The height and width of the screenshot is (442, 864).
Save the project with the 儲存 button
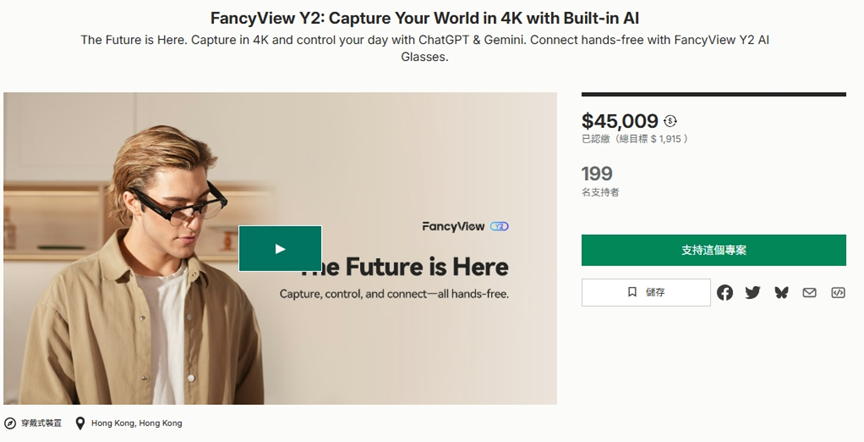coord(646,292)
